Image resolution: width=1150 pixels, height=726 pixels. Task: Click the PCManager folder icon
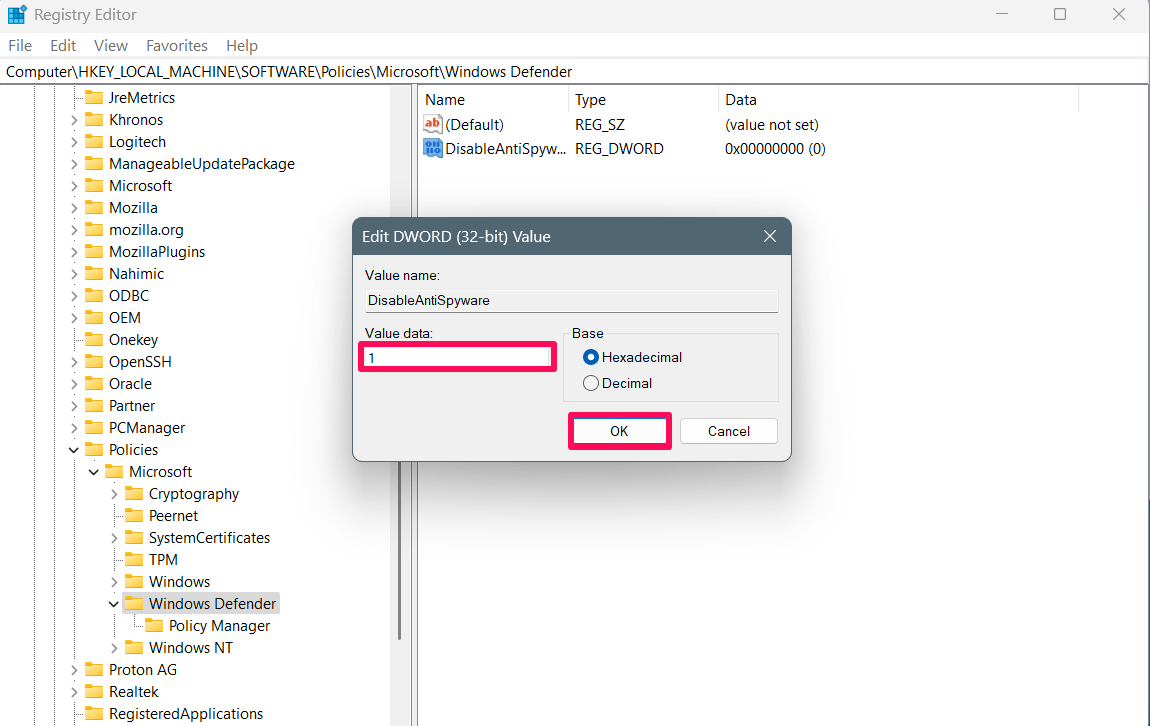(94, 428)
